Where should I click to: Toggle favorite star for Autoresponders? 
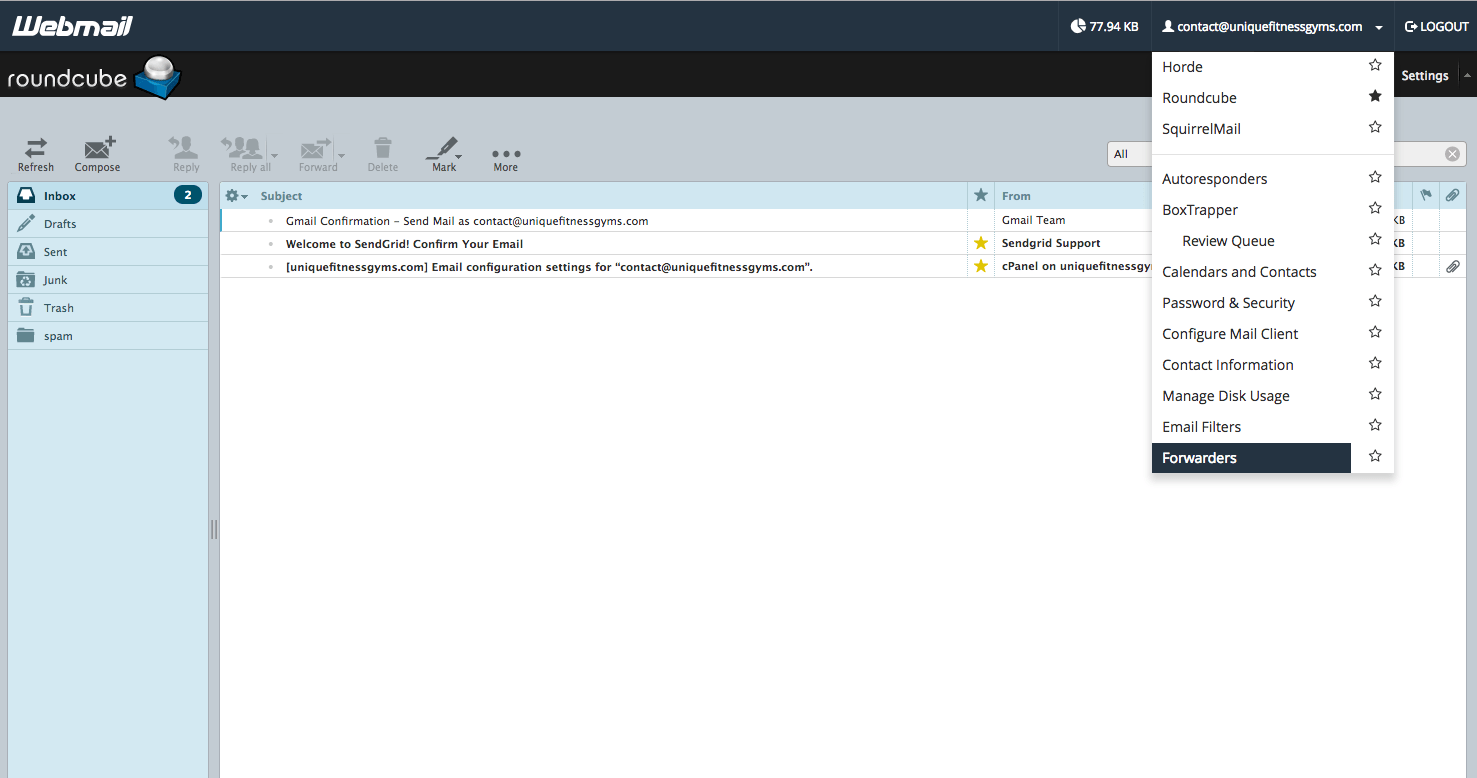(x=1375, y=178)
